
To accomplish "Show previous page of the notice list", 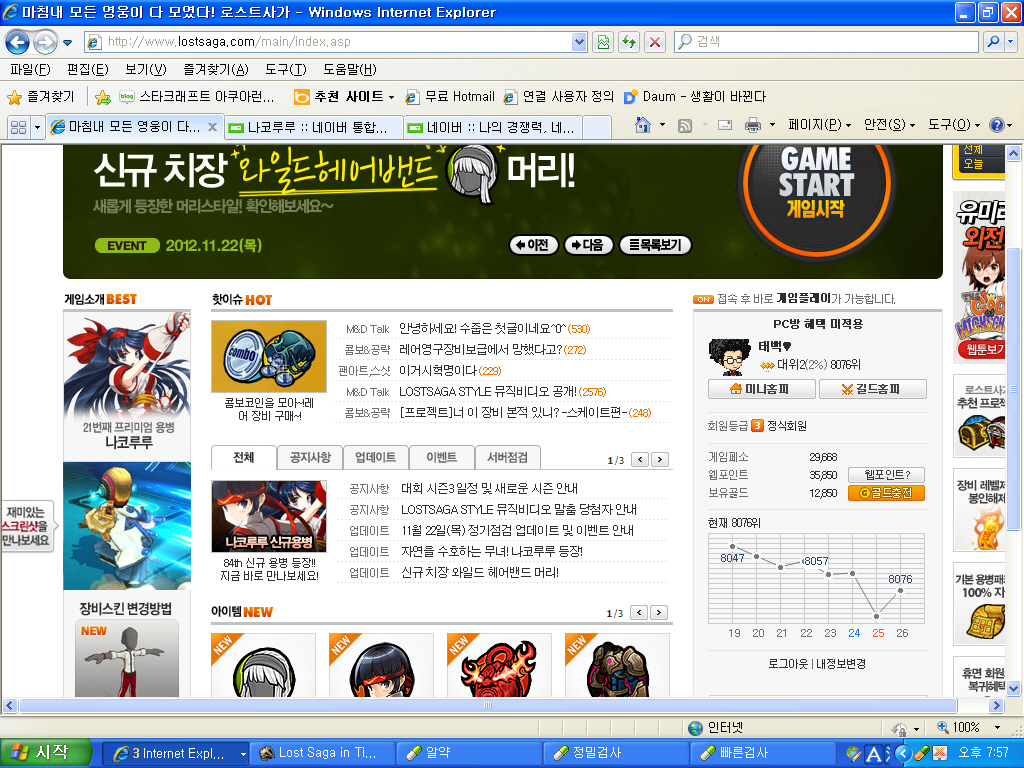I will click(640, 460).
